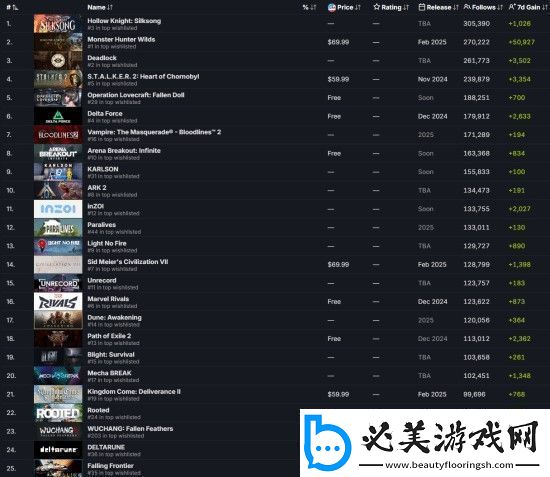Click Arena Breakout thumbnail

(58, 153)
